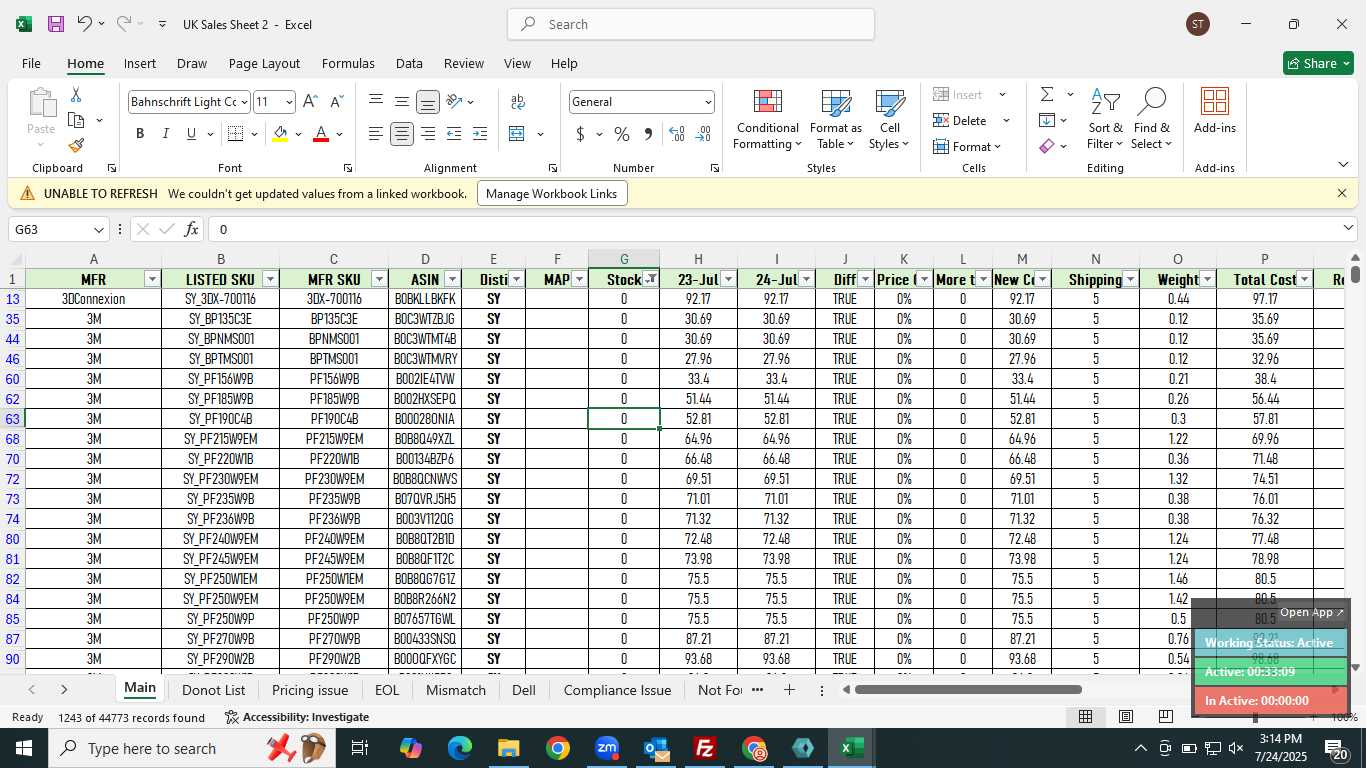Apply Bold formatting
The image size is (1366, 768).
(140, 134)
